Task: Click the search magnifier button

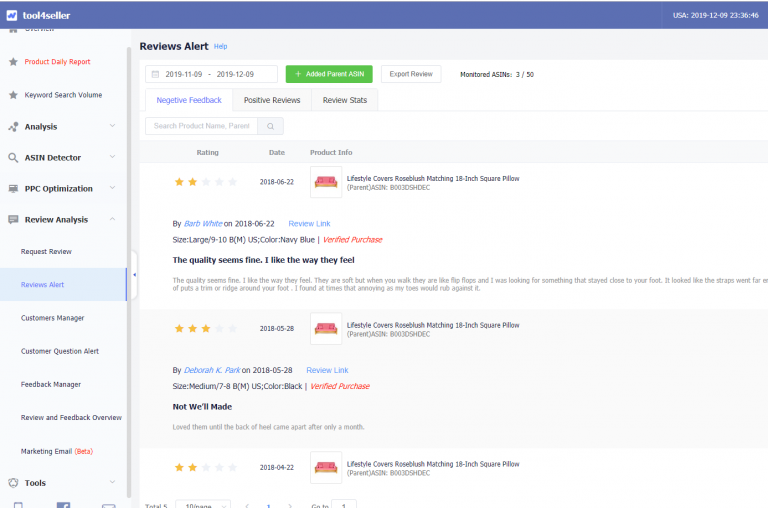Action: (270, 126)
